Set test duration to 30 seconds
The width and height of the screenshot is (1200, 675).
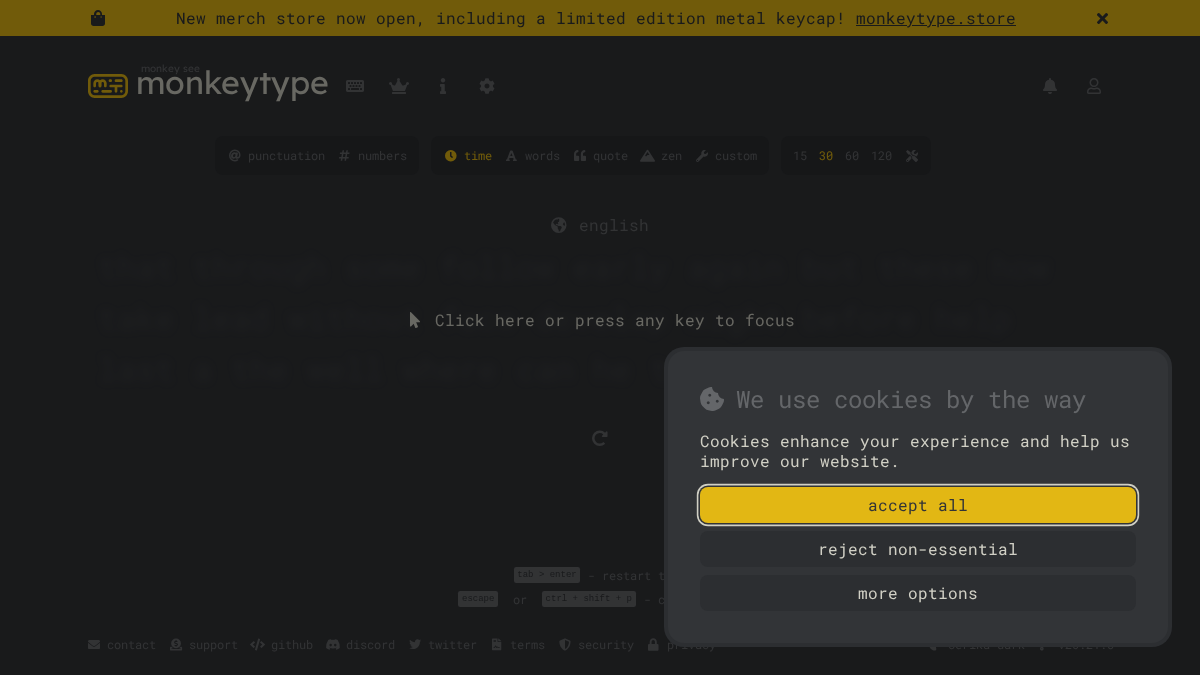(x=826, y=156)
